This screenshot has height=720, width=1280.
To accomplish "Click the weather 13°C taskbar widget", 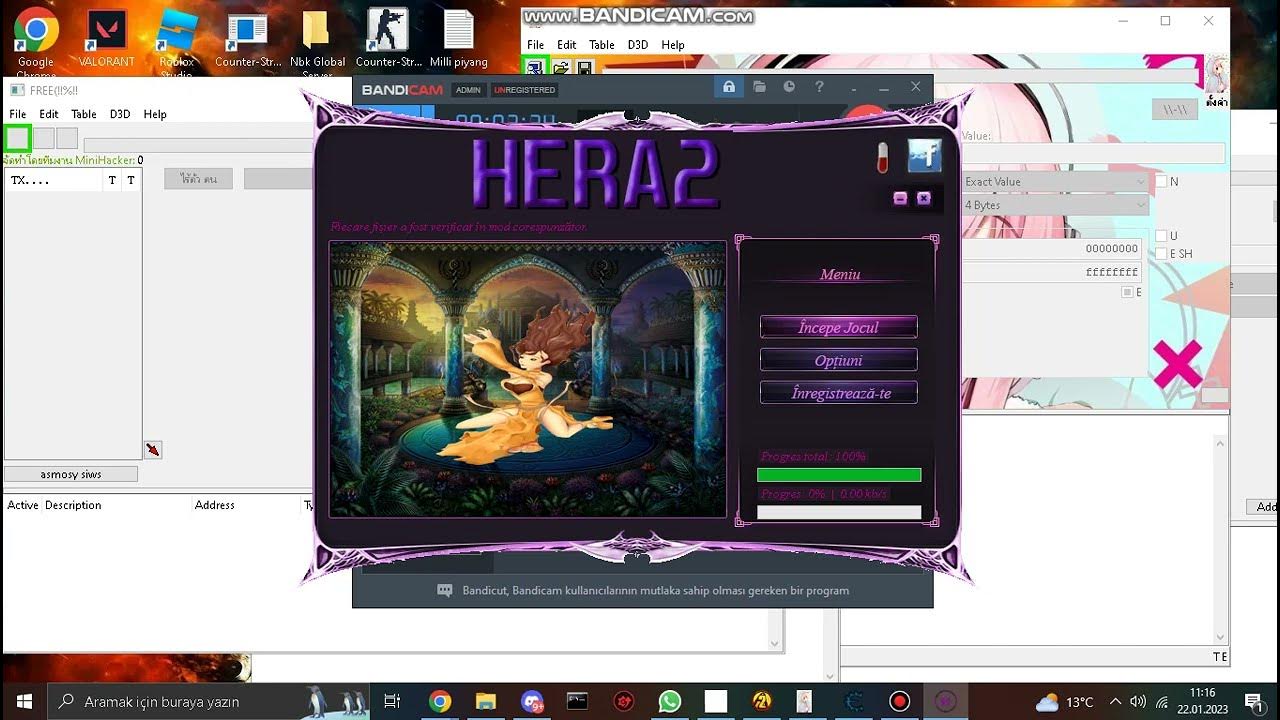I will click(x=1064, y=702).
